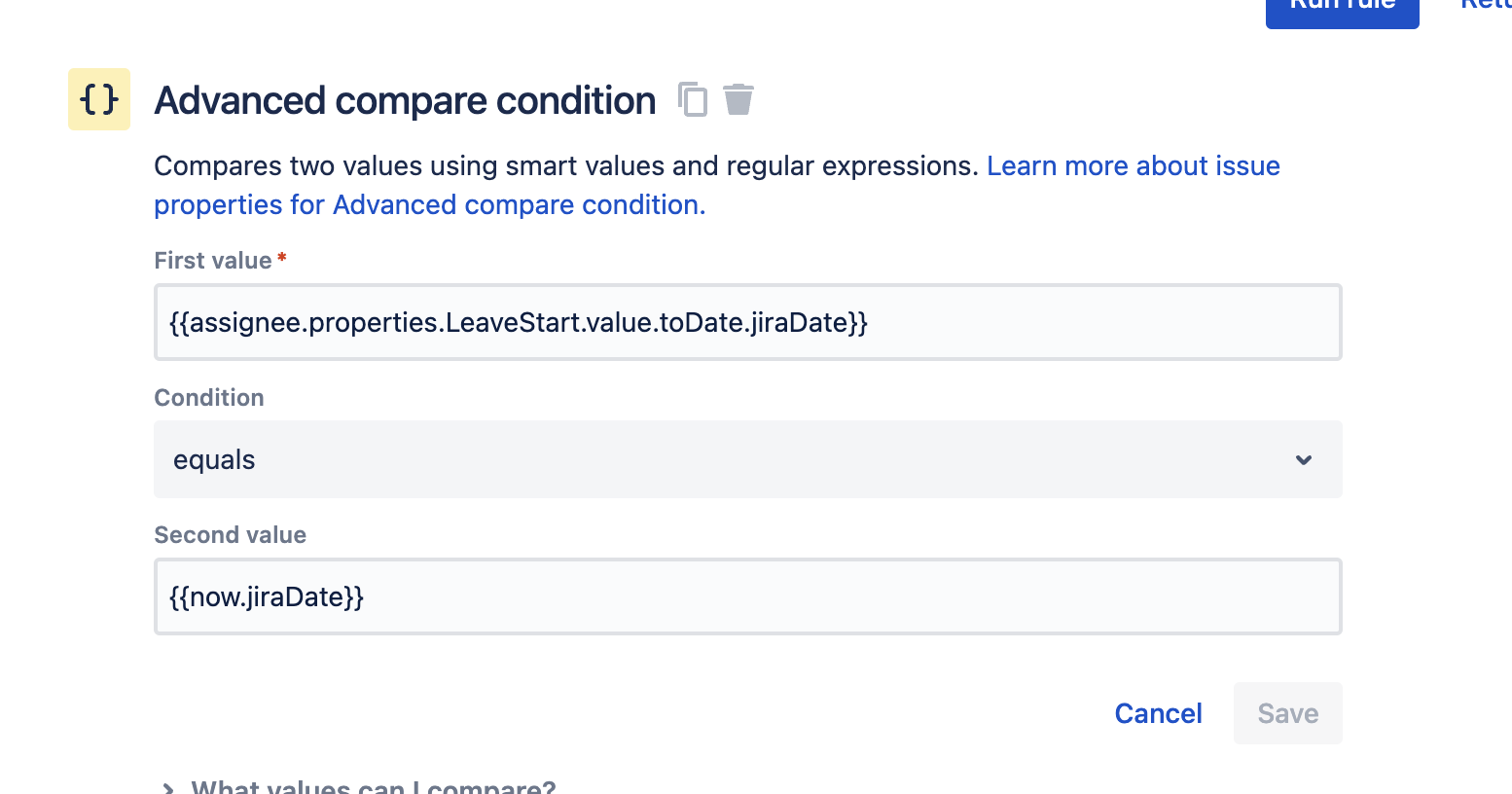Image resolution: width=1512 pixels, height=794 pixels.
Task: Focus the Second value input with now.jiraDate
Action: coord(747,596)
